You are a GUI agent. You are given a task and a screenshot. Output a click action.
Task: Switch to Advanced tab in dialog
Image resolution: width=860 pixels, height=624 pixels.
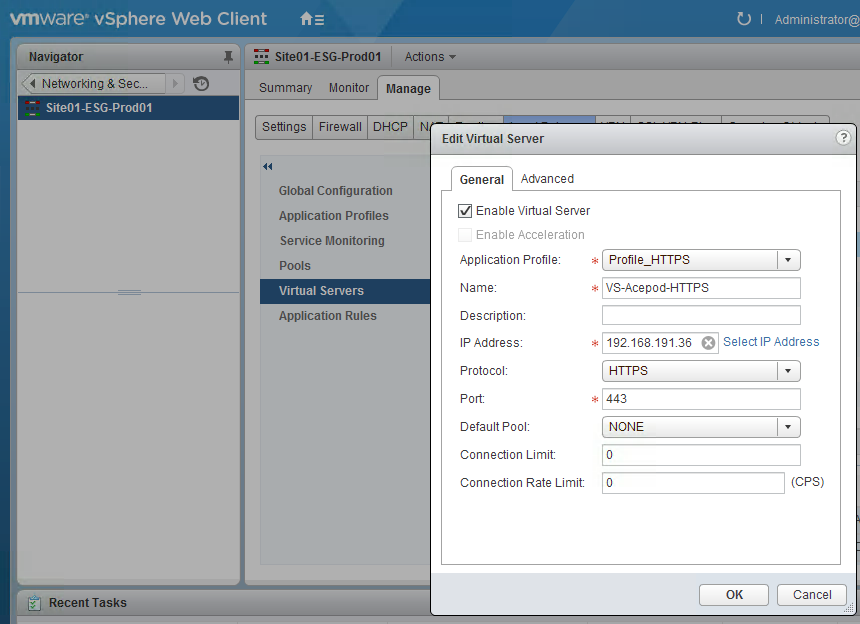click(x=547, y=179)
